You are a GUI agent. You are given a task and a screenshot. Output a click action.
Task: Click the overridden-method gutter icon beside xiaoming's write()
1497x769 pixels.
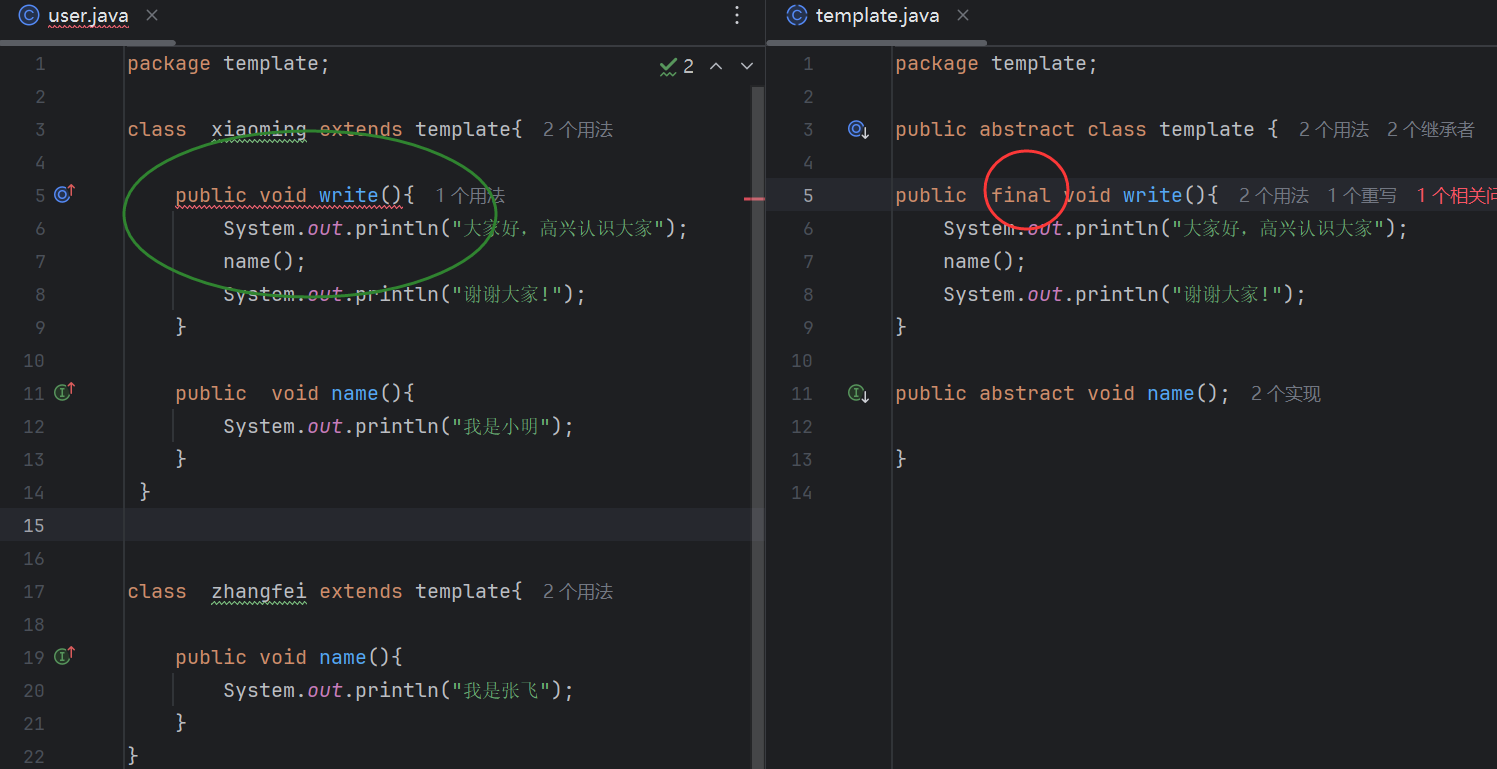point(64,195)
